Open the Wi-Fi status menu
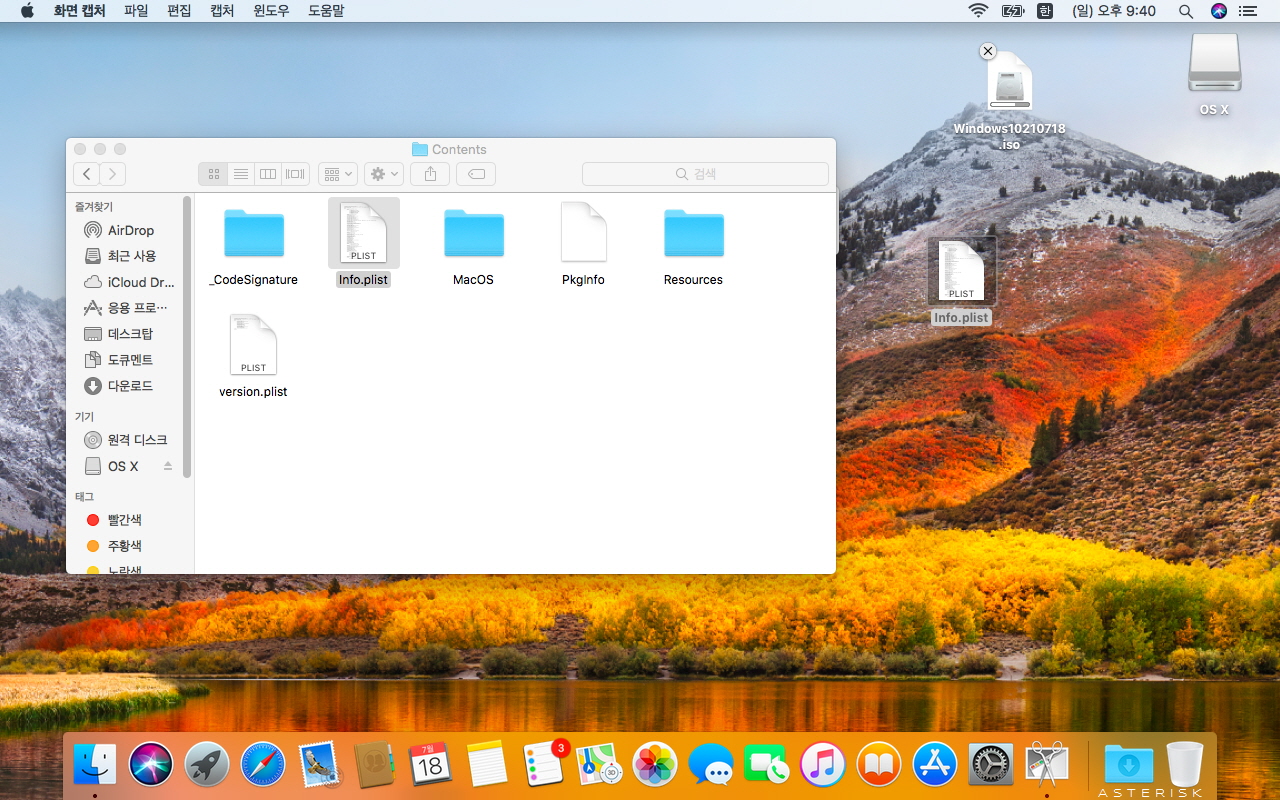Viewport: 1280px width, 800px height. (x=978, y=11)
